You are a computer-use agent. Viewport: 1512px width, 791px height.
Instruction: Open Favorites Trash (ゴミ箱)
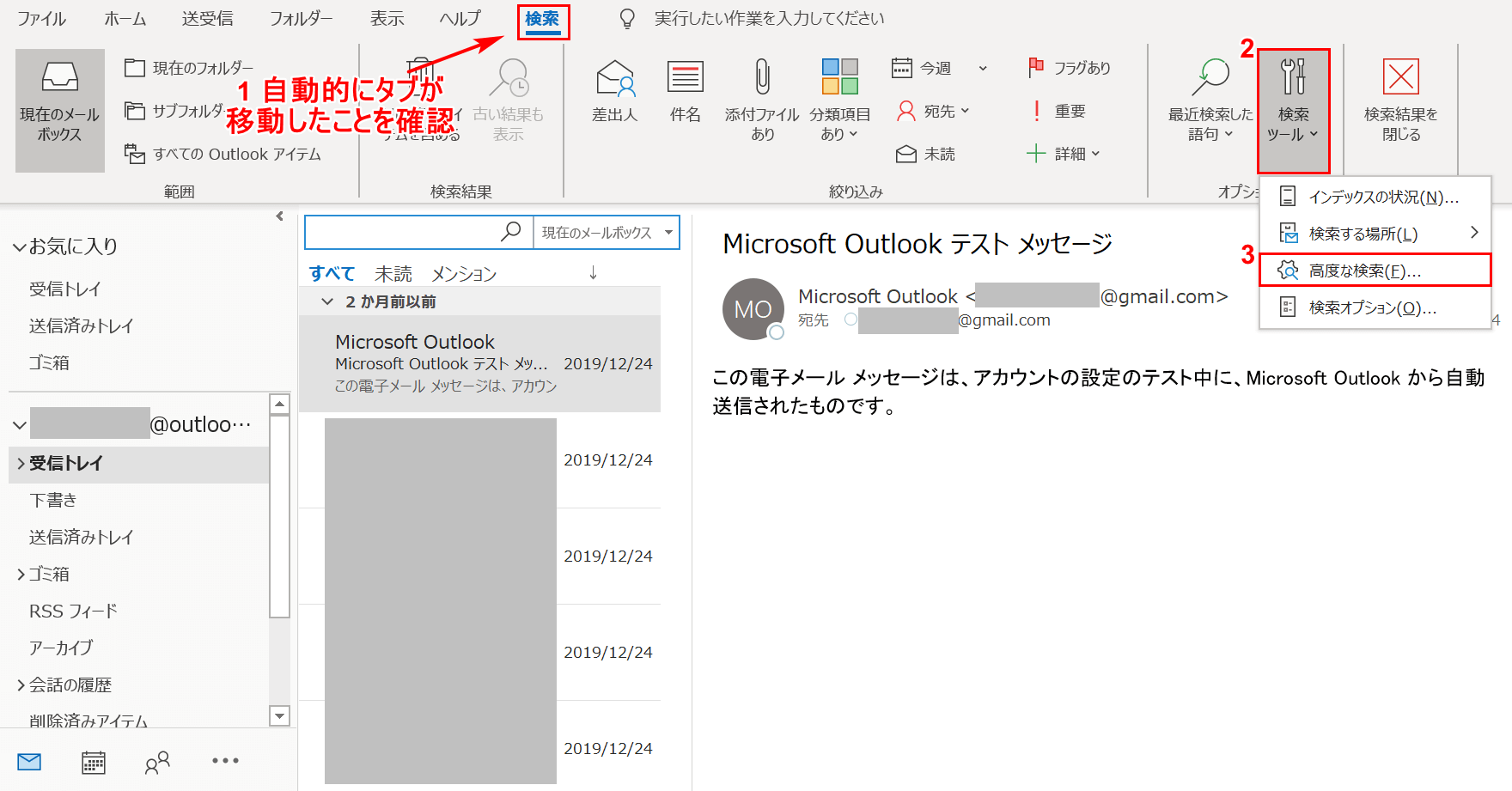point(49,362)
